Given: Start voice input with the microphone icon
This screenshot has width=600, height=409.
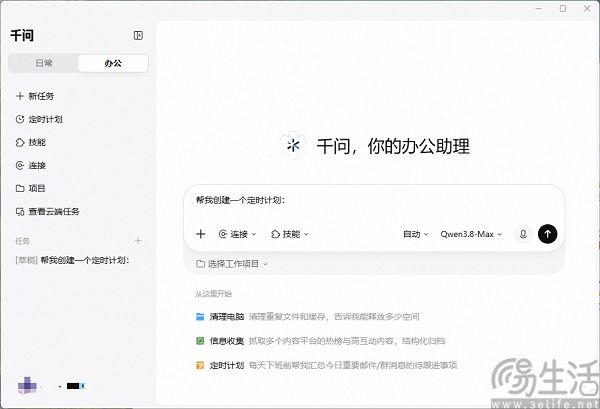Looking at the screenshot, I should pyautogui.click(x=523, y=234).
